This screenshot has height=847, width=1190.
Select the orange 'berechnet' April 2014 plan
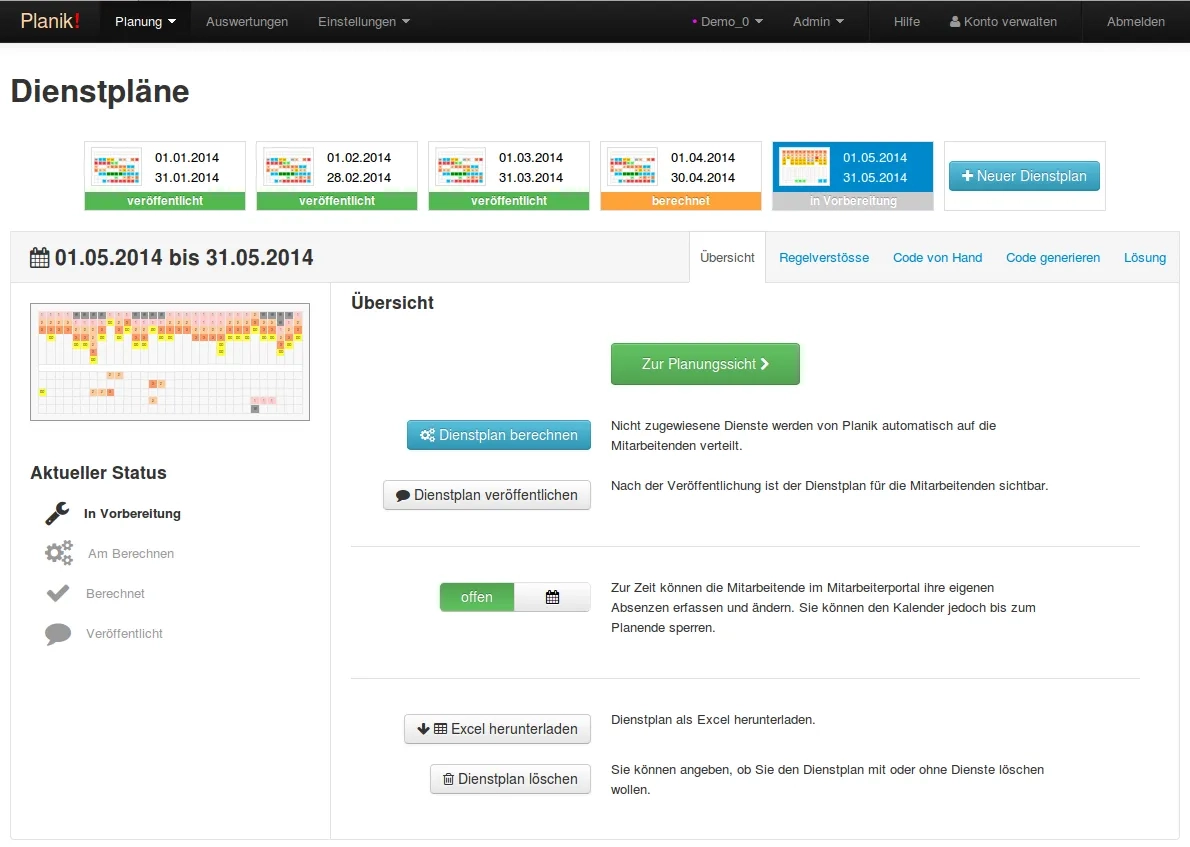pyautogui.click(x=681, y=176)
